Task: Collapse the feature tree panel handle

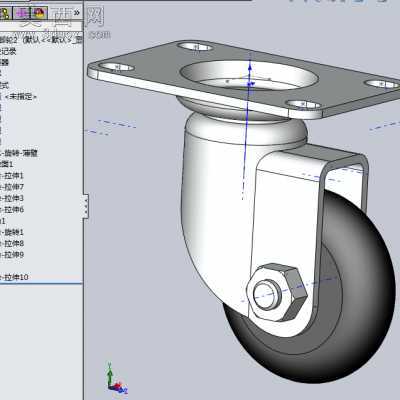Action: point(86,206)
